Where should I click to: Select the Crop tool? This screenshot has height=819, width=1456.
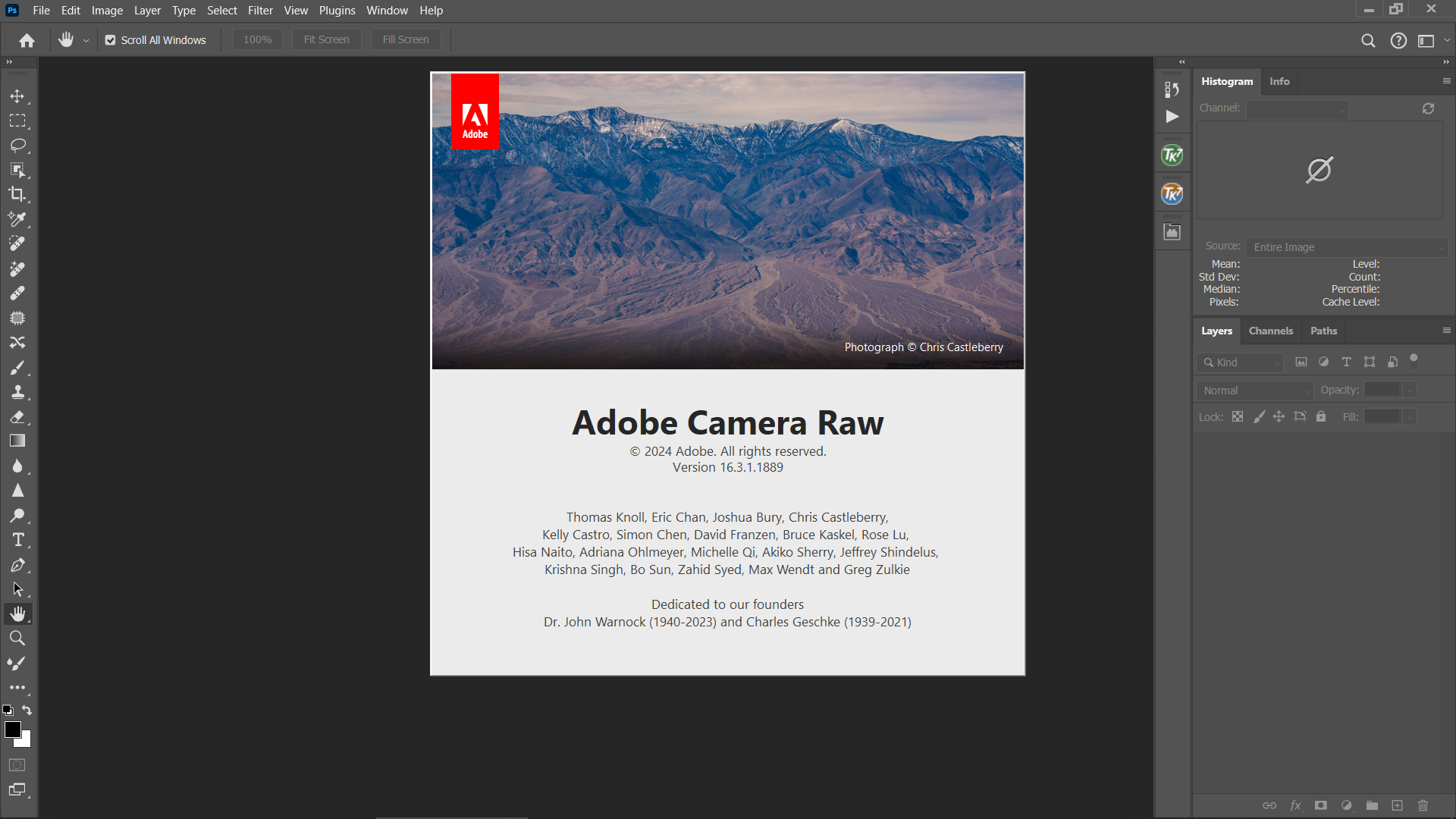point(17,194)
